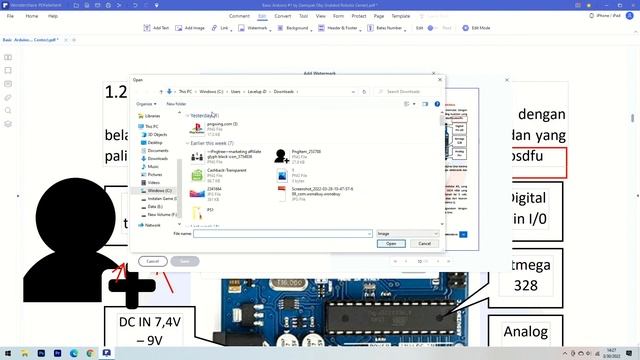640x360 pixels.
Task: Go up one folder in Open dialog
Action: (161, 92)
